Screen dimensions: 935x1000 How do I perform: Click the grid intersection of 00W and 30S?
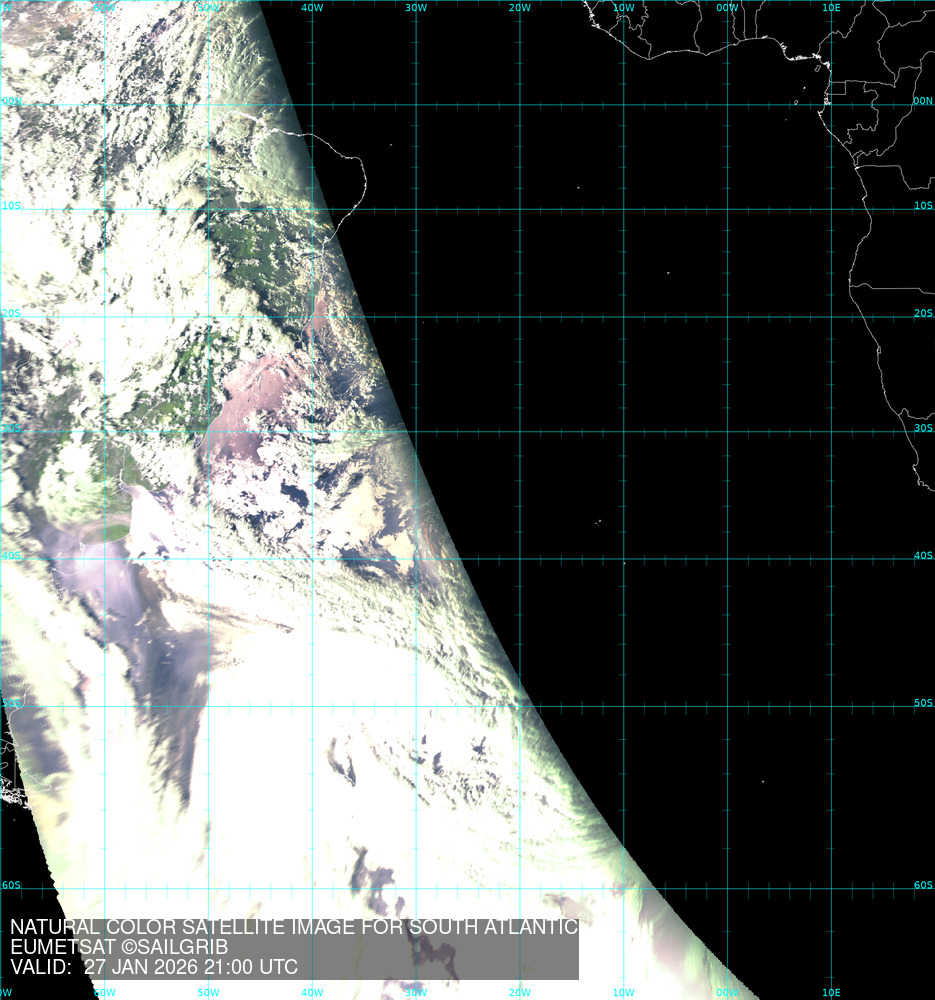pos(728,432)
